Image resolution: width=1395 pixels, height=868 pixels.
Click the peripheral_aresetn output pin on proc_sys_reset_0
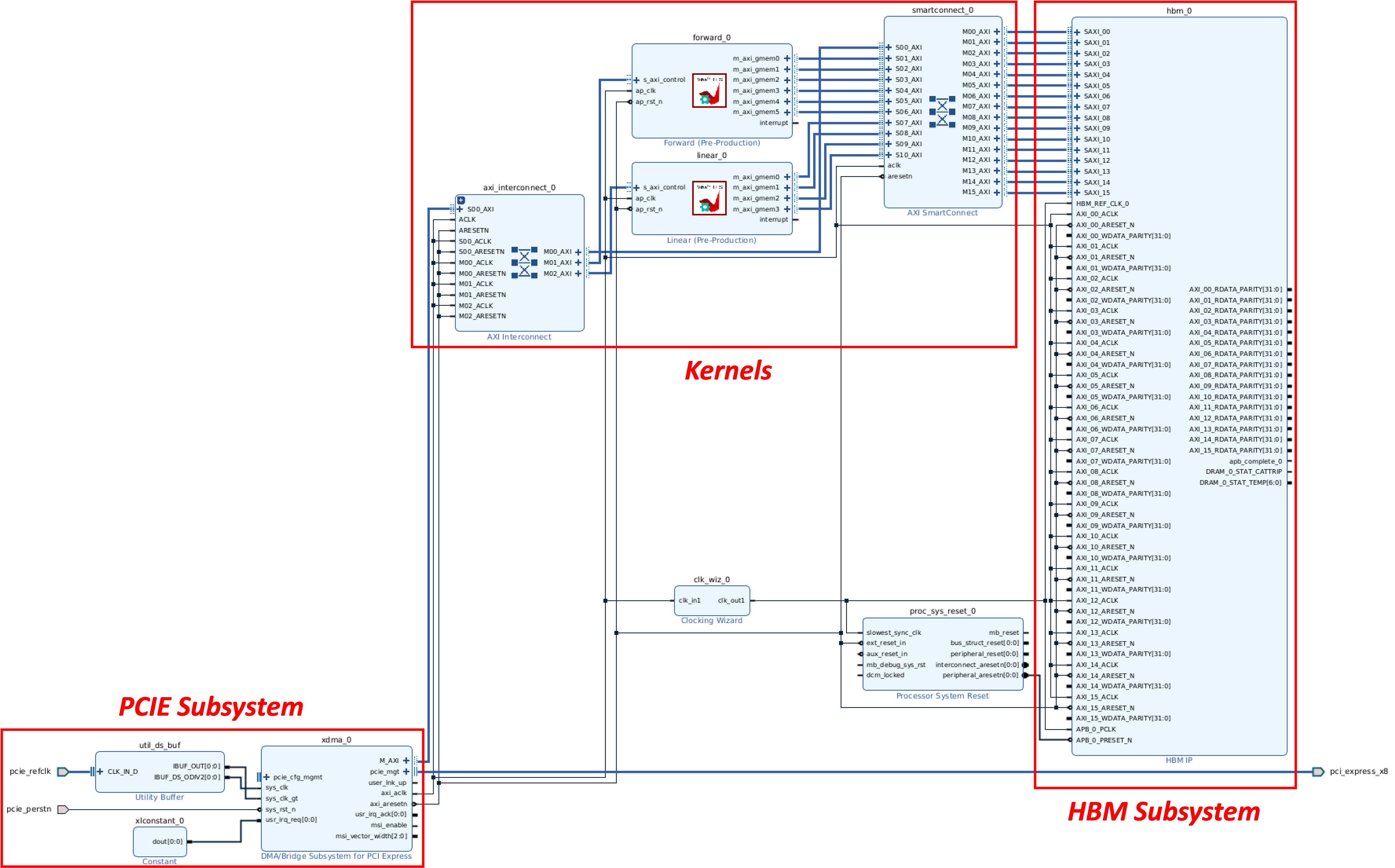click(x=1025, y=676)
